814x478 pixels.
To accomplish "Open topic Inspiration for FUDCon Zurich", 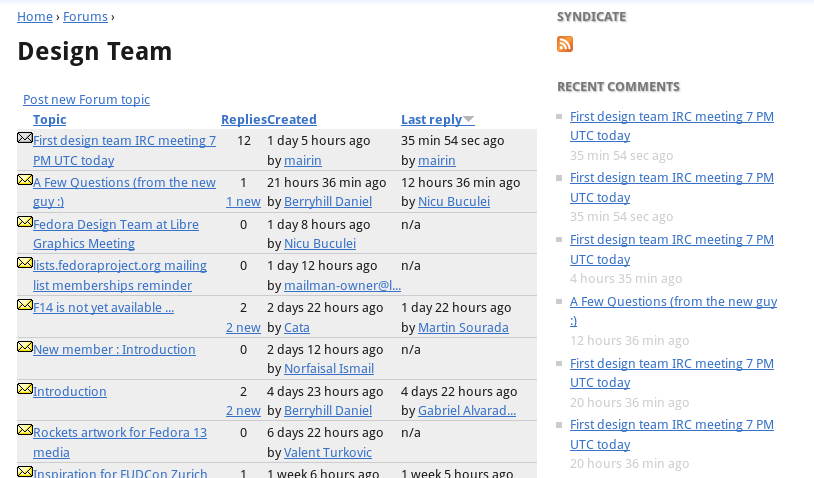I will pos(120,473).
